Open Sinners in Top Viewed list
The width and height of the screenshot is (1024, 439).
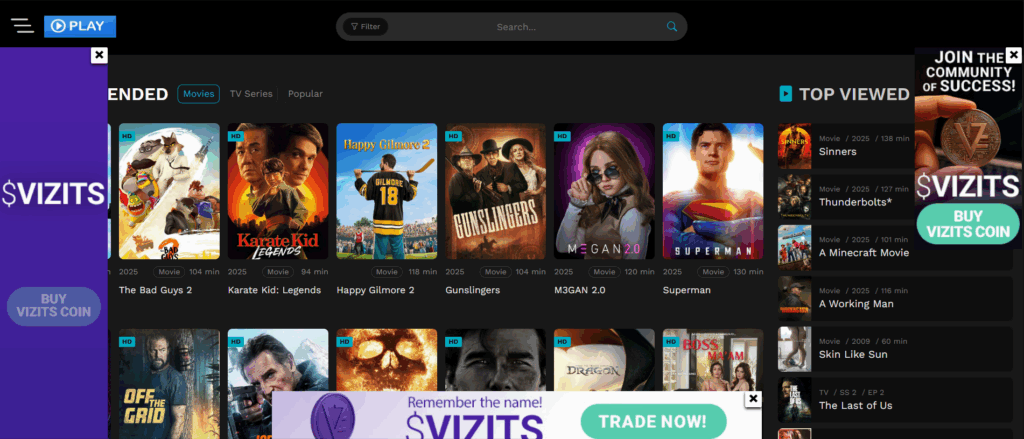(838, 152)
